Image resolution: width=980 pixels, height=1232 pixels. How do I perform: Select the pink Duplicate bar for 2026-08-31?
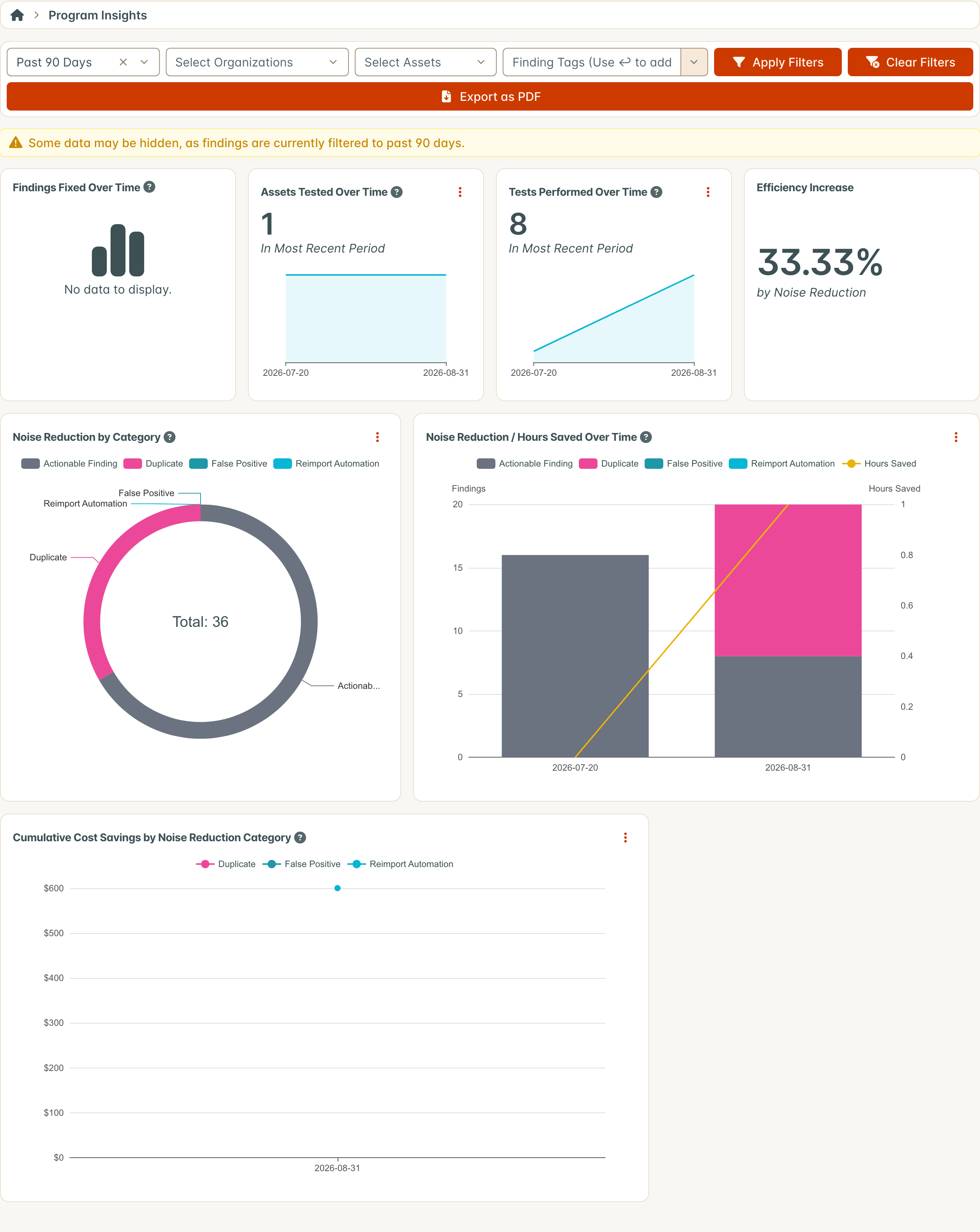pyautogui.click(x=788, y=580)
